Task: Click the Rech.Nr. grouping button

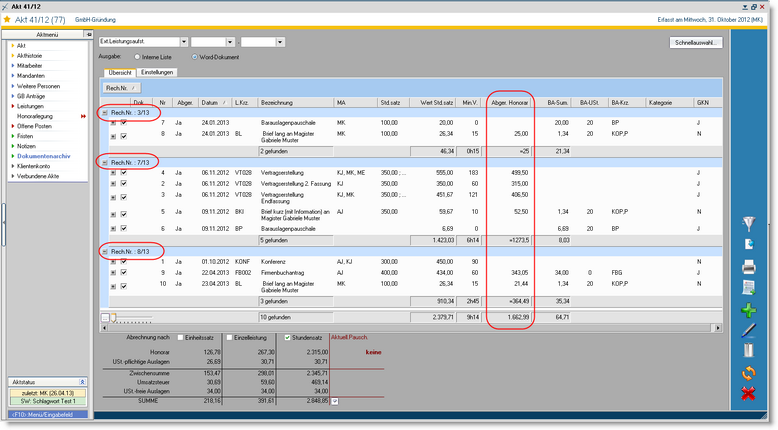Action: coord(122,88)
